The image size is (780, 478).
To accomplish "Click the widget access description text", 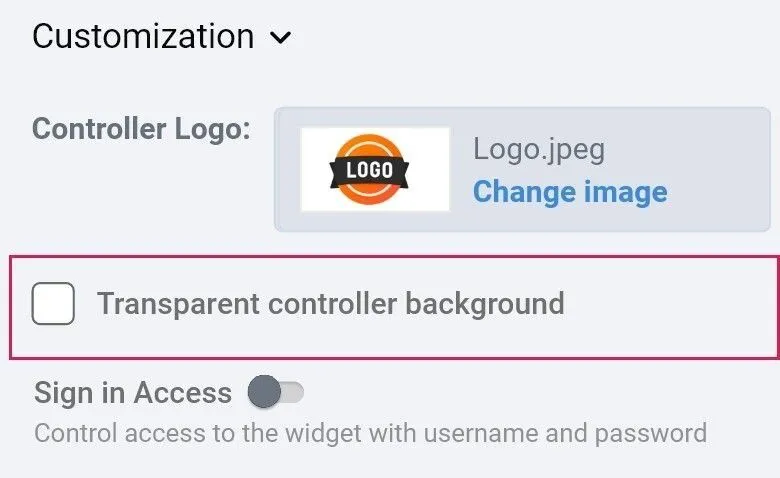I will 370,434.
